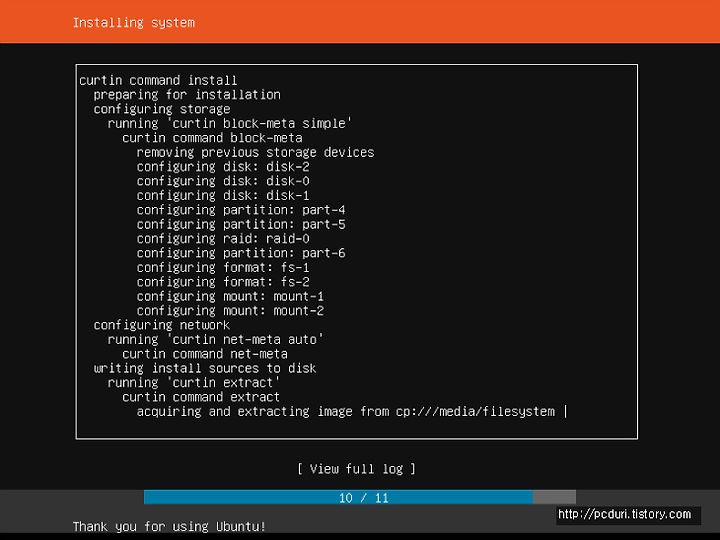The height and width of the screenshot is (540, 720).
Task: Select 'configuring mount: mount-2' line
Action: 230,311
